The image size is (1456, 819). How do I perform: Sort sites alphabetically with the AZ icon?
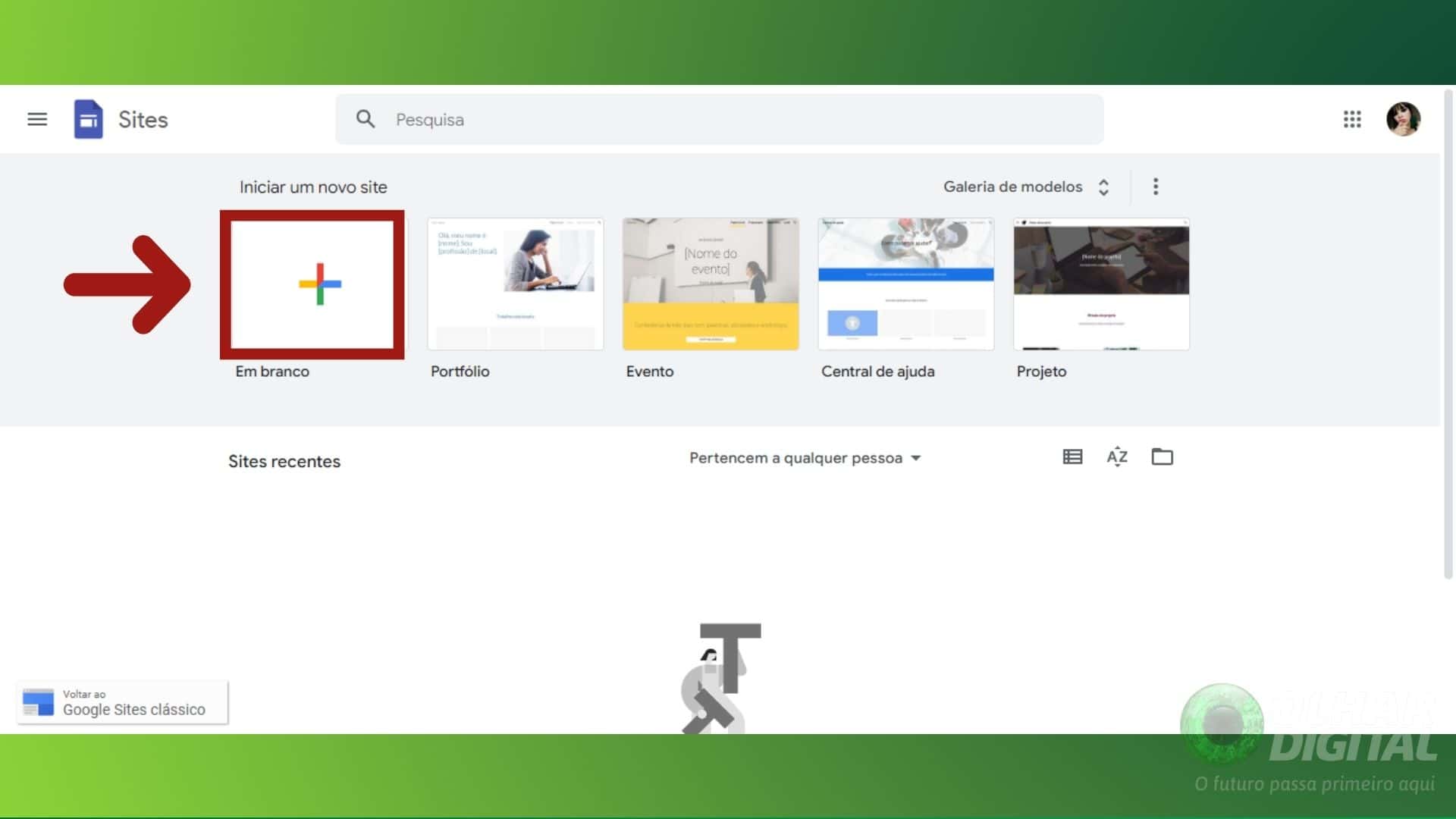click(1116, 457)
